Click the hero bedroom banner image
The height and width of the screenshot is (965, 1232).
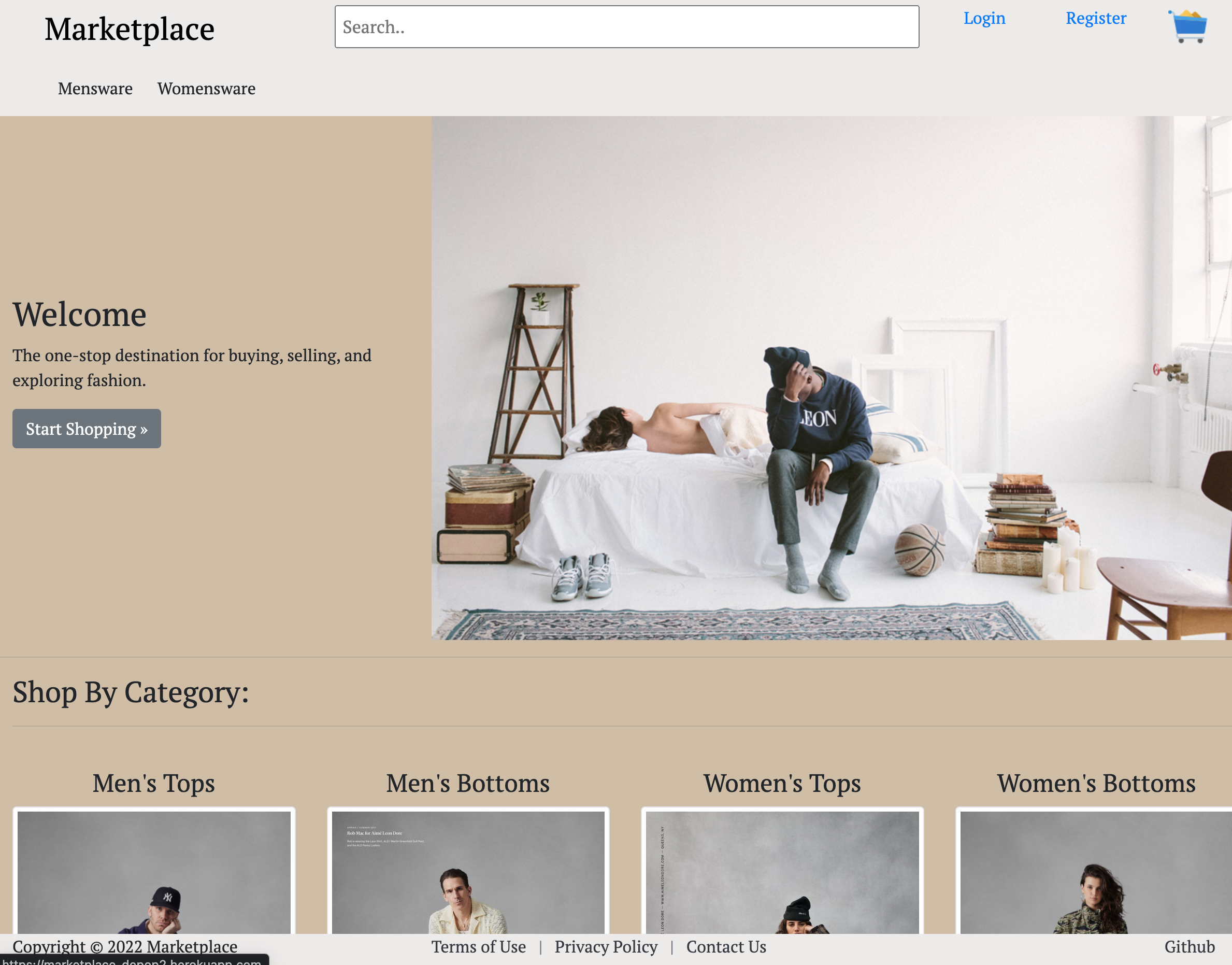(x=830, y=378)
